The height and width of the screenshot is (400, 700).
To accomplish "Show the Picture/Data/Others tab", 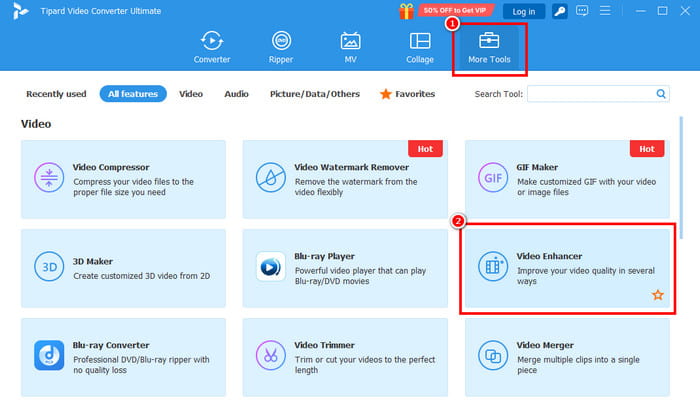I will (314, 94).
